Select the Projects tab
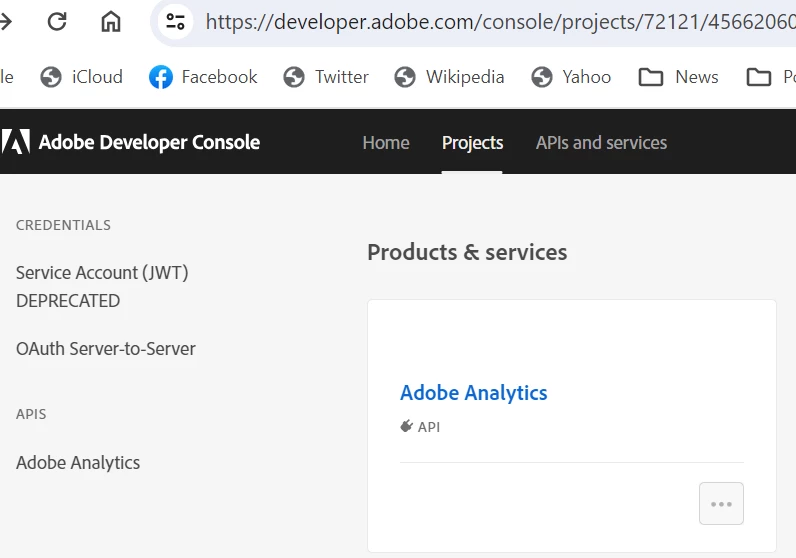Image resolution: width=796 pixels, height=558 pixels. 472,143
